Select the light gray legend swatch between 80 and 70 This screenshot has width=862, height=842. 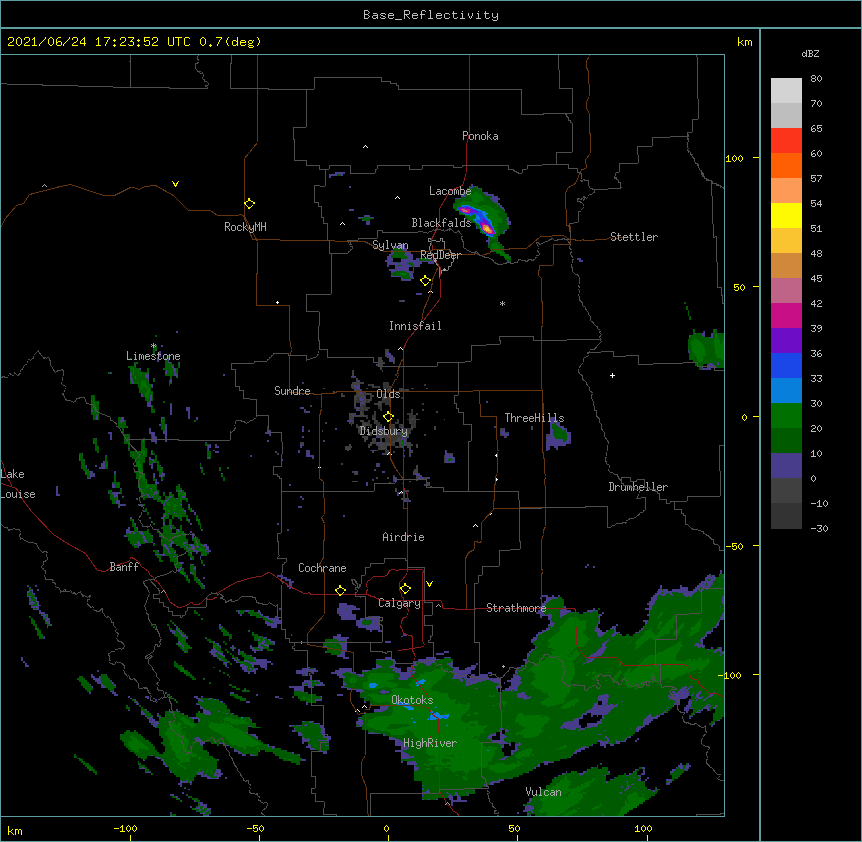point(786,91)
